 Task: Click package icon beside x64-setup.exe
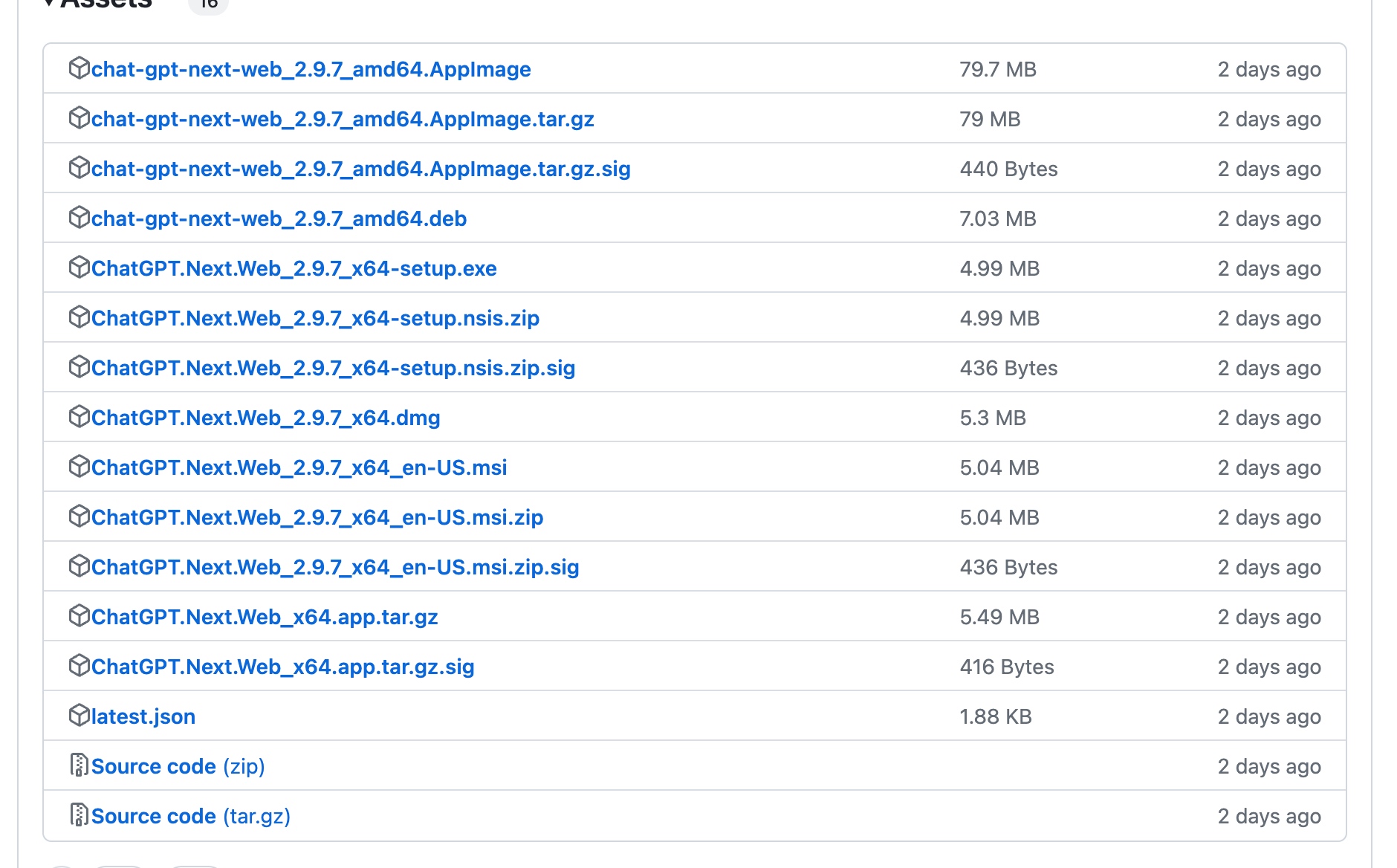pyautogui.click(x=79, y=267)
